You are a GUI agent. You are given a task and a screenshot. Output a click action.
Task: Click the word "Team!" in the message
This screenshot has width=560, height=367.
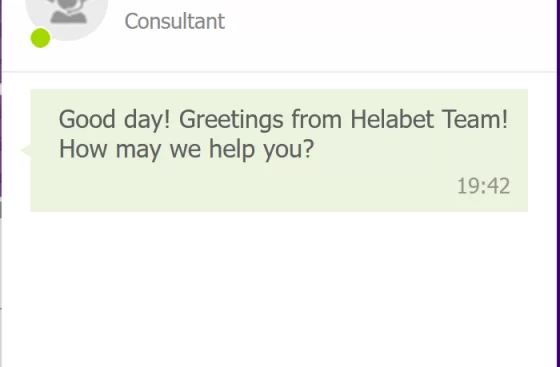pos(475,119)
